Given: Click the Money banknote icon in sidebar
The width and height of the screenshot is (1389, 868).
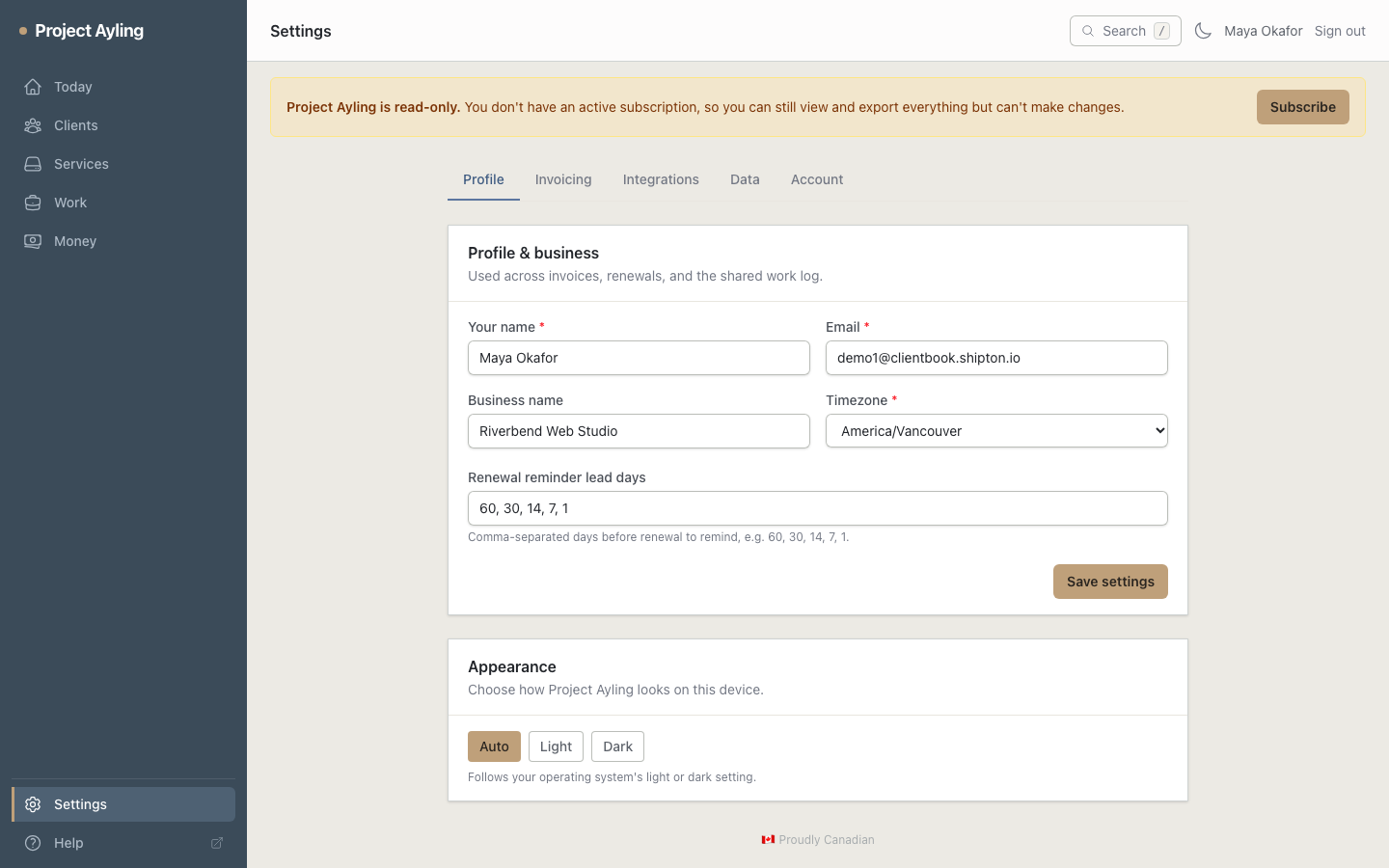Looking at the screenshot, I should point(33,241).
